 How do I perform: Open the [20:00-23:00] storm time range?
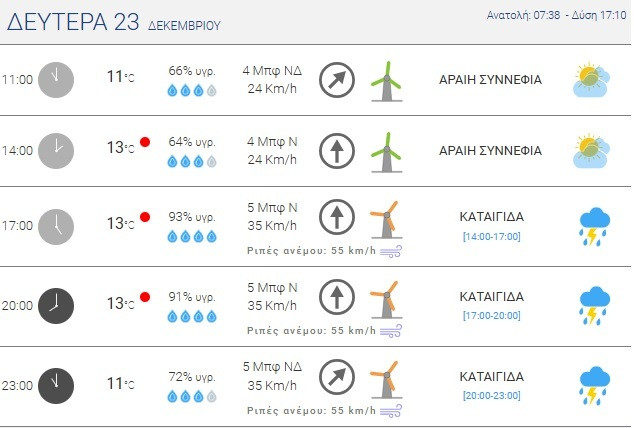click(x=492, y=395)
